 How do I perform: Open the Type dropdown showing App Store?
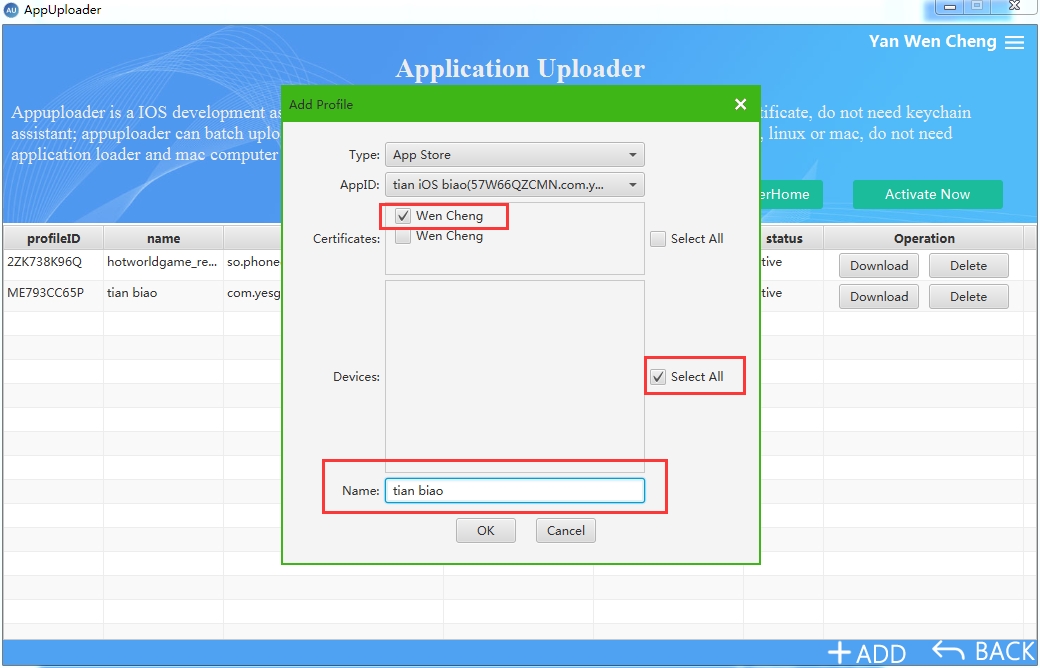[x=515, y=155]
